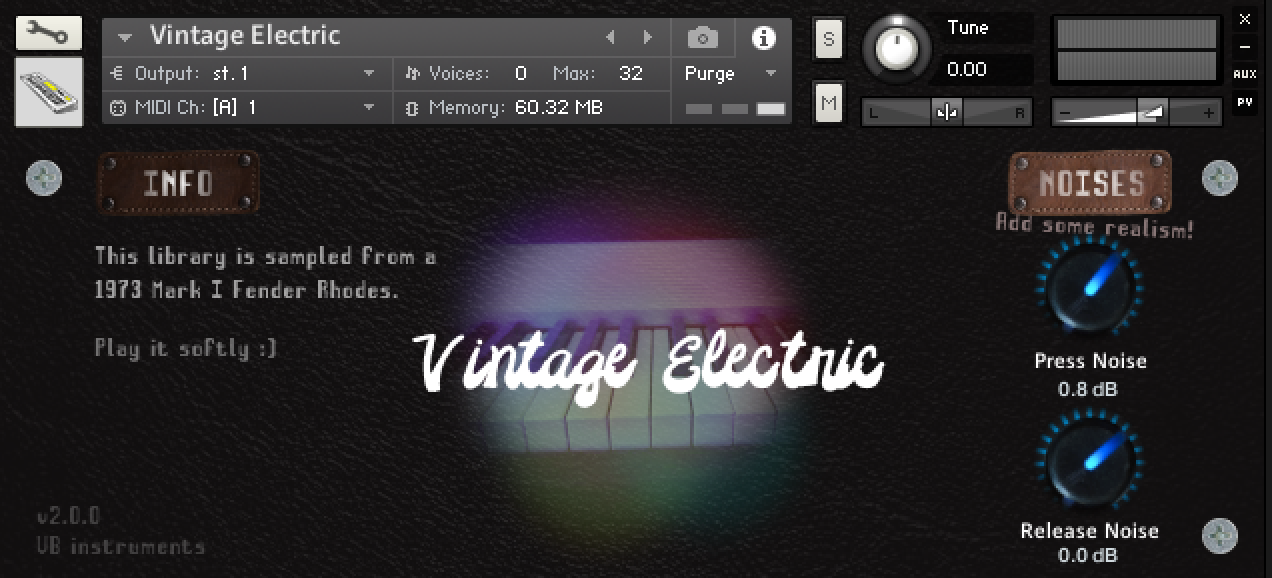Click the Press Noise 0.8 dB value
The image size is (1272, 578).
(1089, 388)
